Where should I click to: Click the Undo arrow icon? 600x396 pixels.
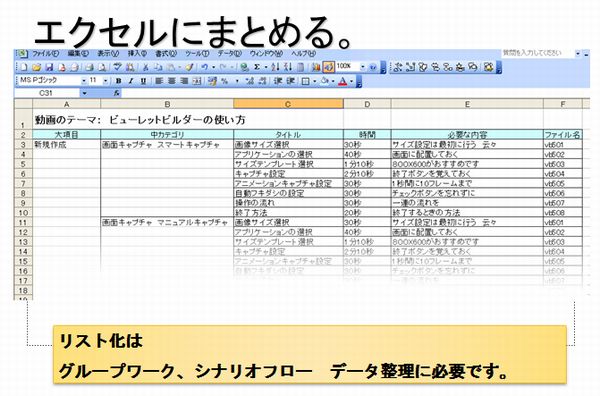pos(205,67)
